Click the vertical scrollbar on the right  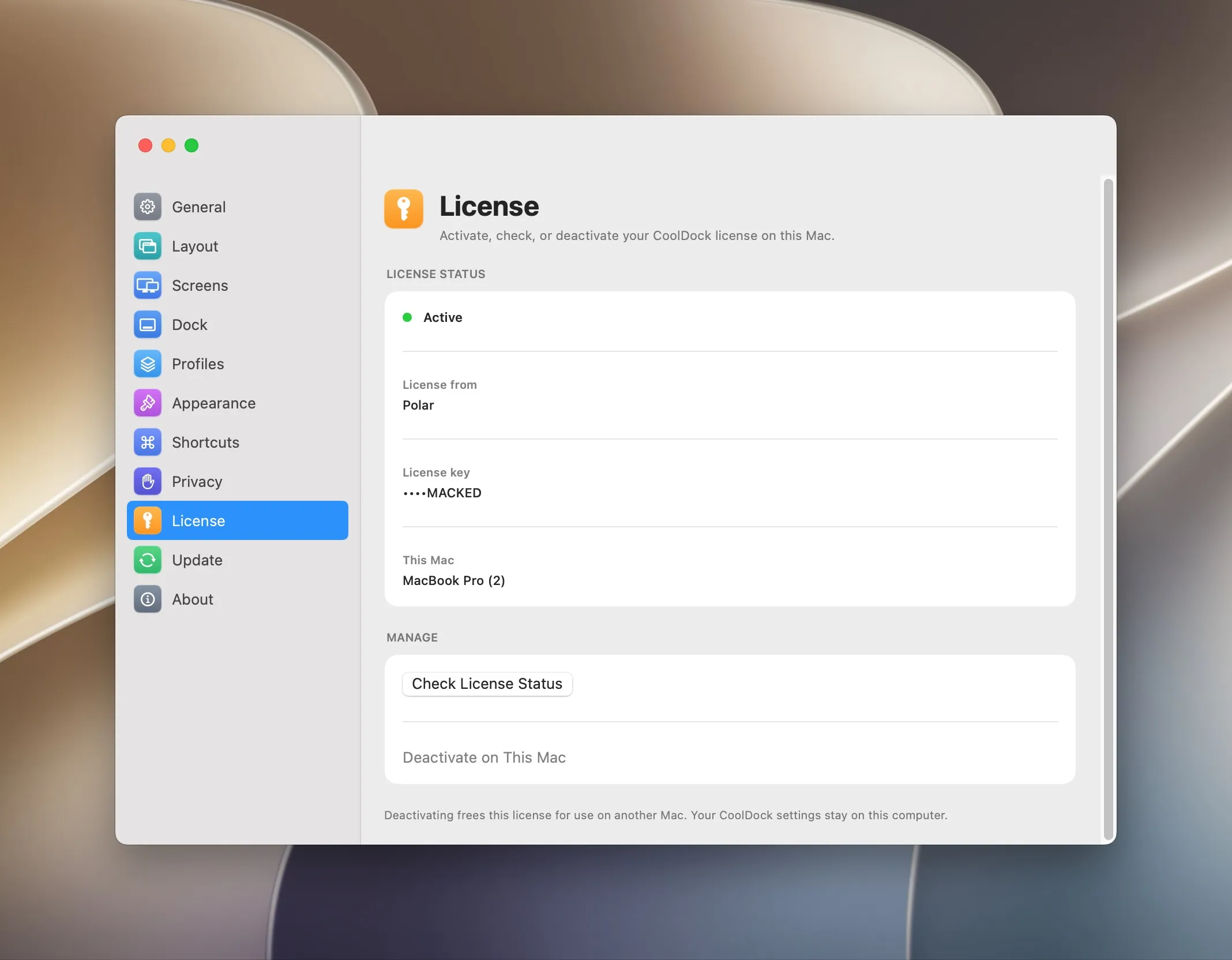1107,509
